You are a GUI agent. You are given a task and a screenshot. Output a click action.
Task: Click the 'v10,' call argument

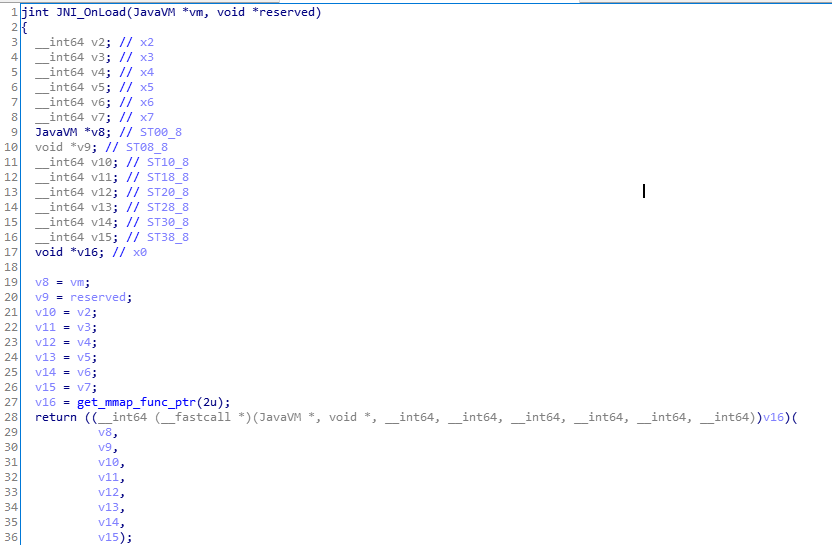click(111, 462)
